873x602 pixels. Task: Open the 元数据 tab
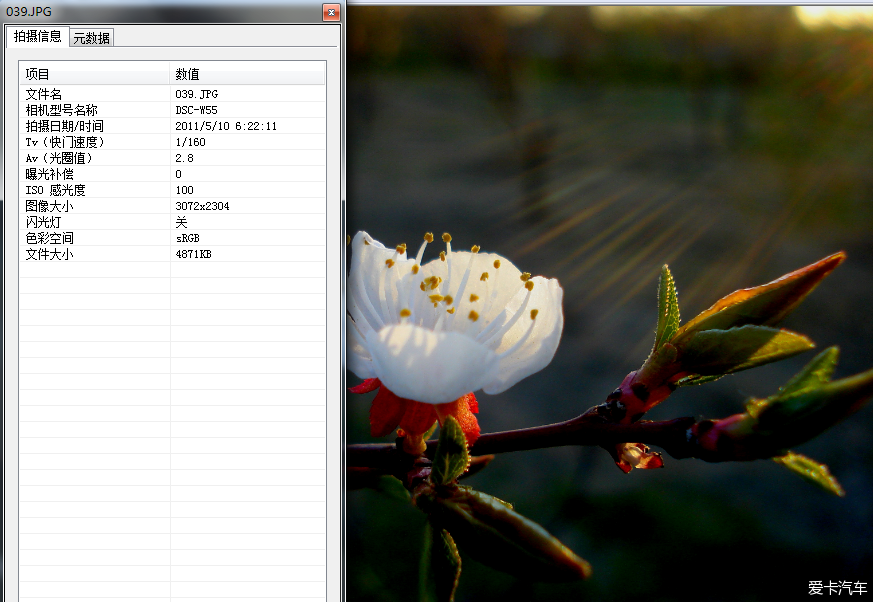click(91, 38)
